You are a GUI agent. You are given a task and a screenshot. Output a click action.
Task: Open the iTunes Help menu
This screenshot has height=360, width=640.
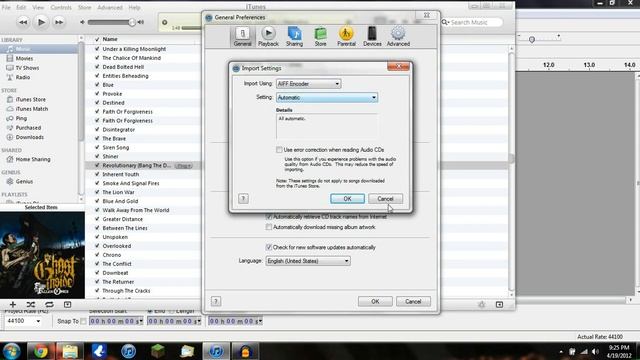(134, 7)
